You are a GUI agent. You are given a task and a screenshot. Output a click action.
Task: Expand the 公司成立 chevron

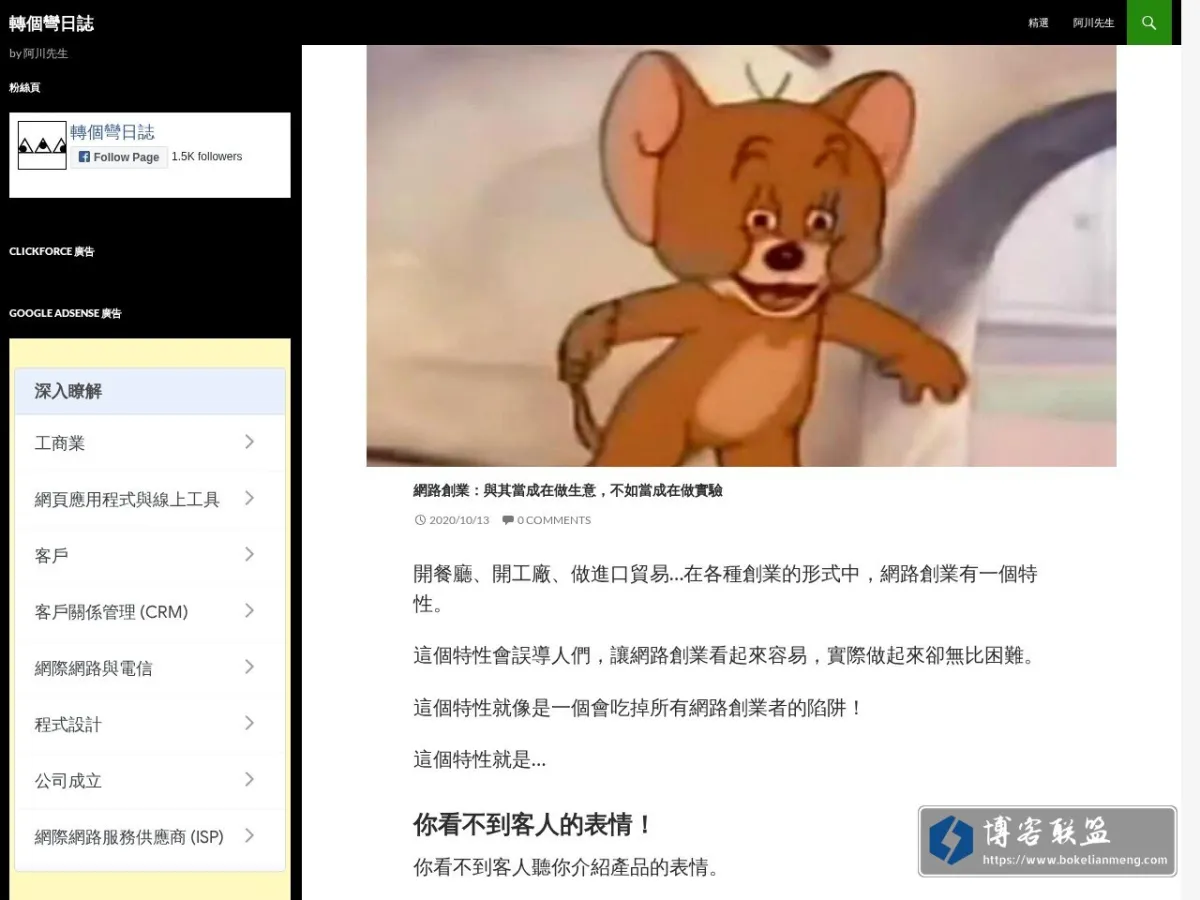pyautogui.click(x=249, y=779)
